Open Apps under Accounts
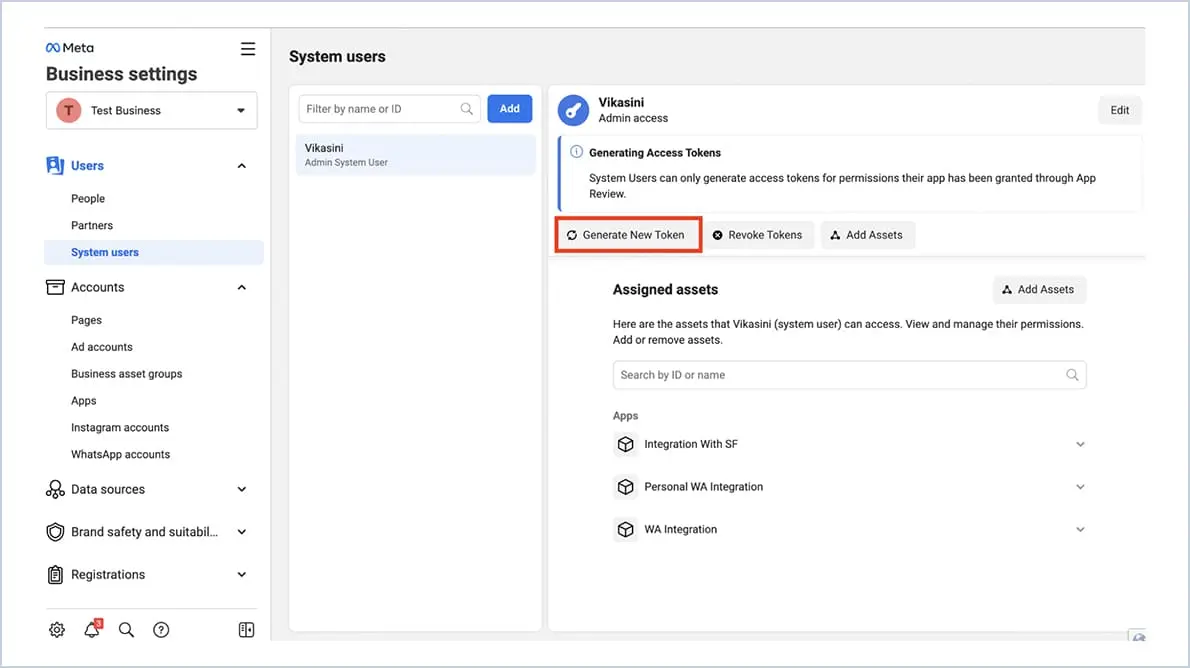Image resolution: width=1190 pixels, height=668 pixels. [83, 401]
